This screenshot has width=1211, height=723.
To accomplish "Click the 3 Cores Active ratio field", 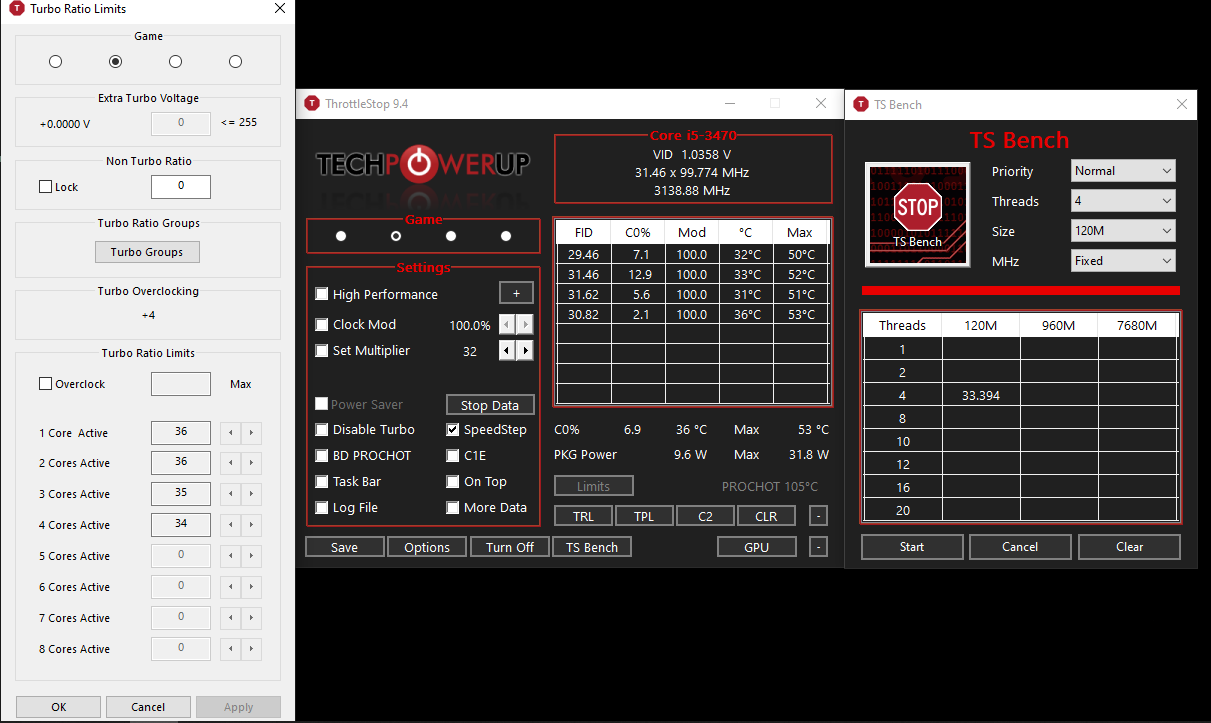I will (x=181, y=494).
